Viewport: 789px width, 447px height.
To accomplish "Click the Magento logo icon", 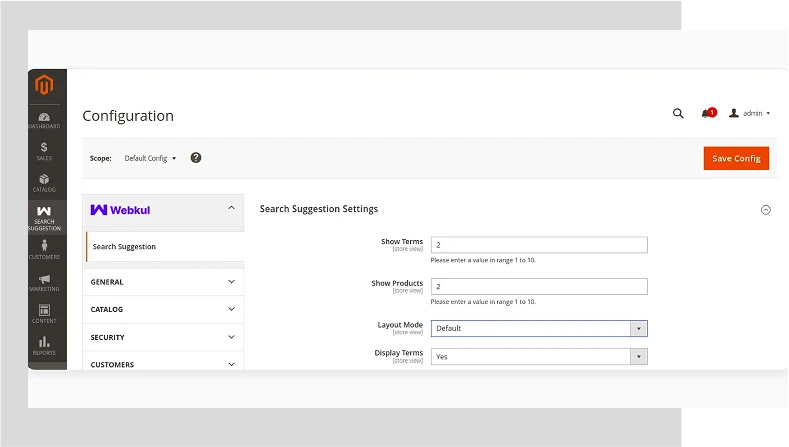I will pyautogui.click(x=44, y=86).
